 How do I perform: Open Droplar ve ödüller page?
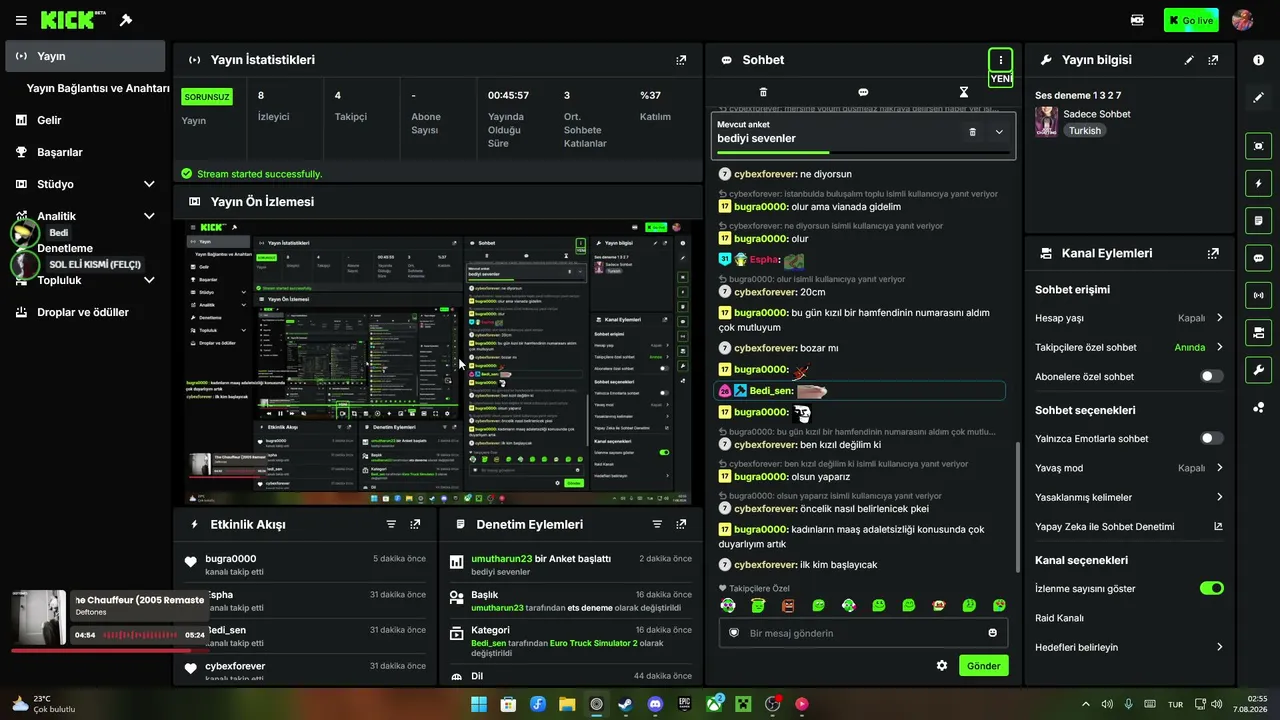pos(85,312)
